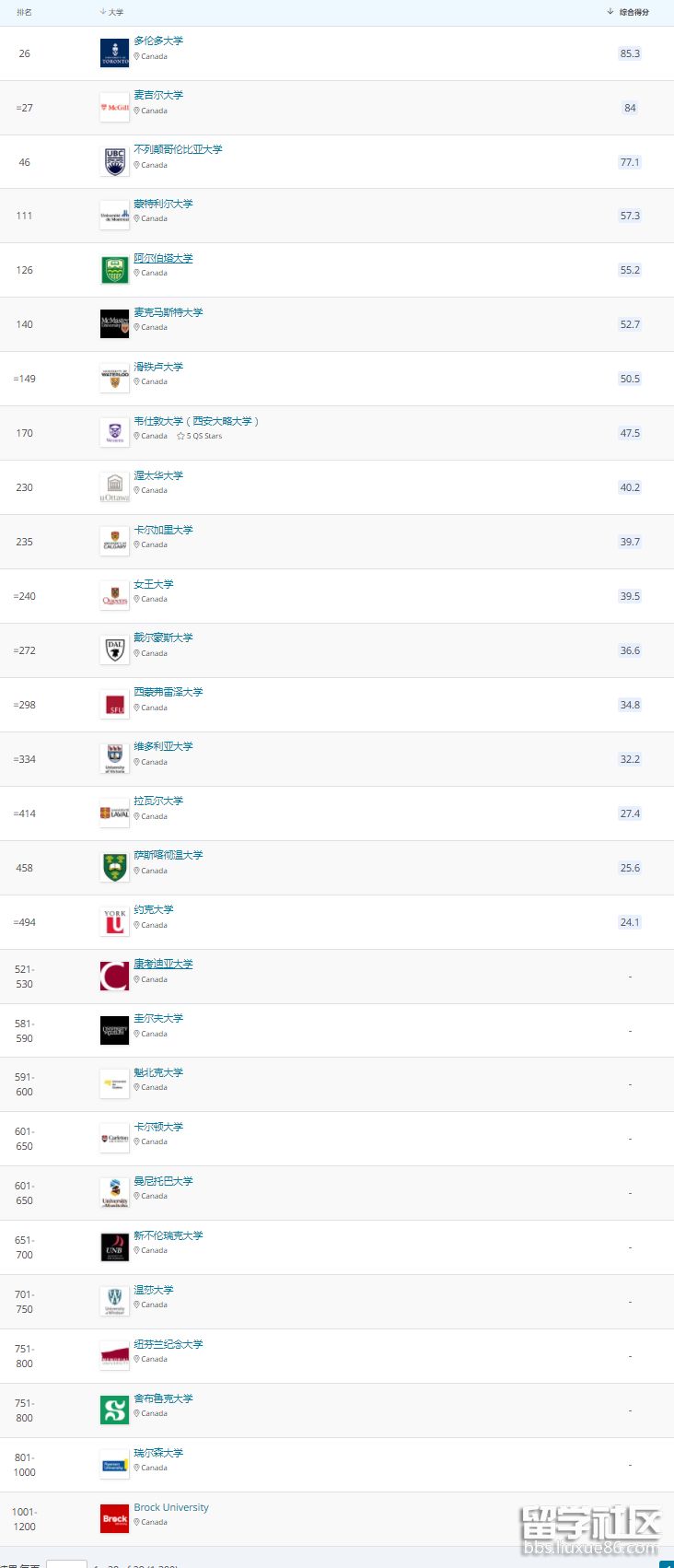Image resolution: width=674 pixels, height=1568 pixels.
Task: Click the 5 QS Stars badge
Action: 200,436
